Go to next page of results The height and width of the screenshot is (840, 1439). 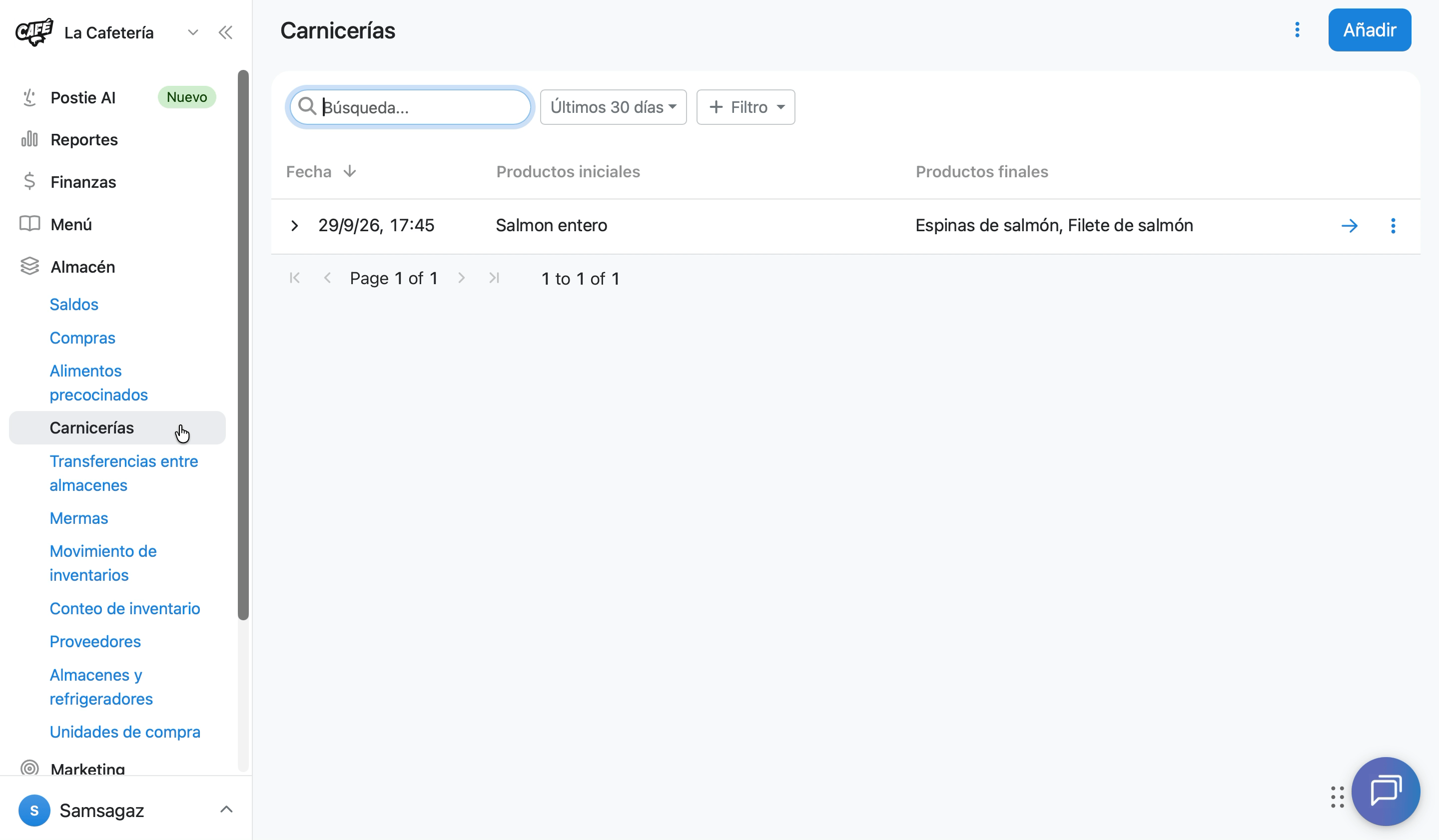461,278
